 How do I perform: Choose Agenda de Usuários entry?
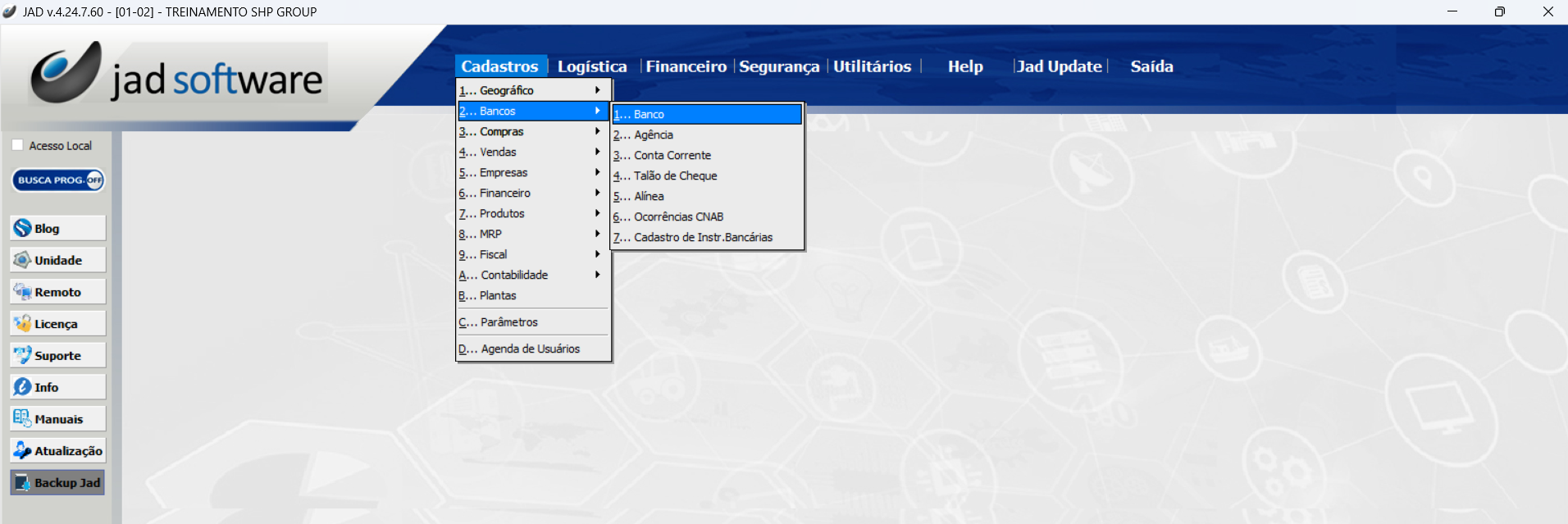click(x=530, y=349)
